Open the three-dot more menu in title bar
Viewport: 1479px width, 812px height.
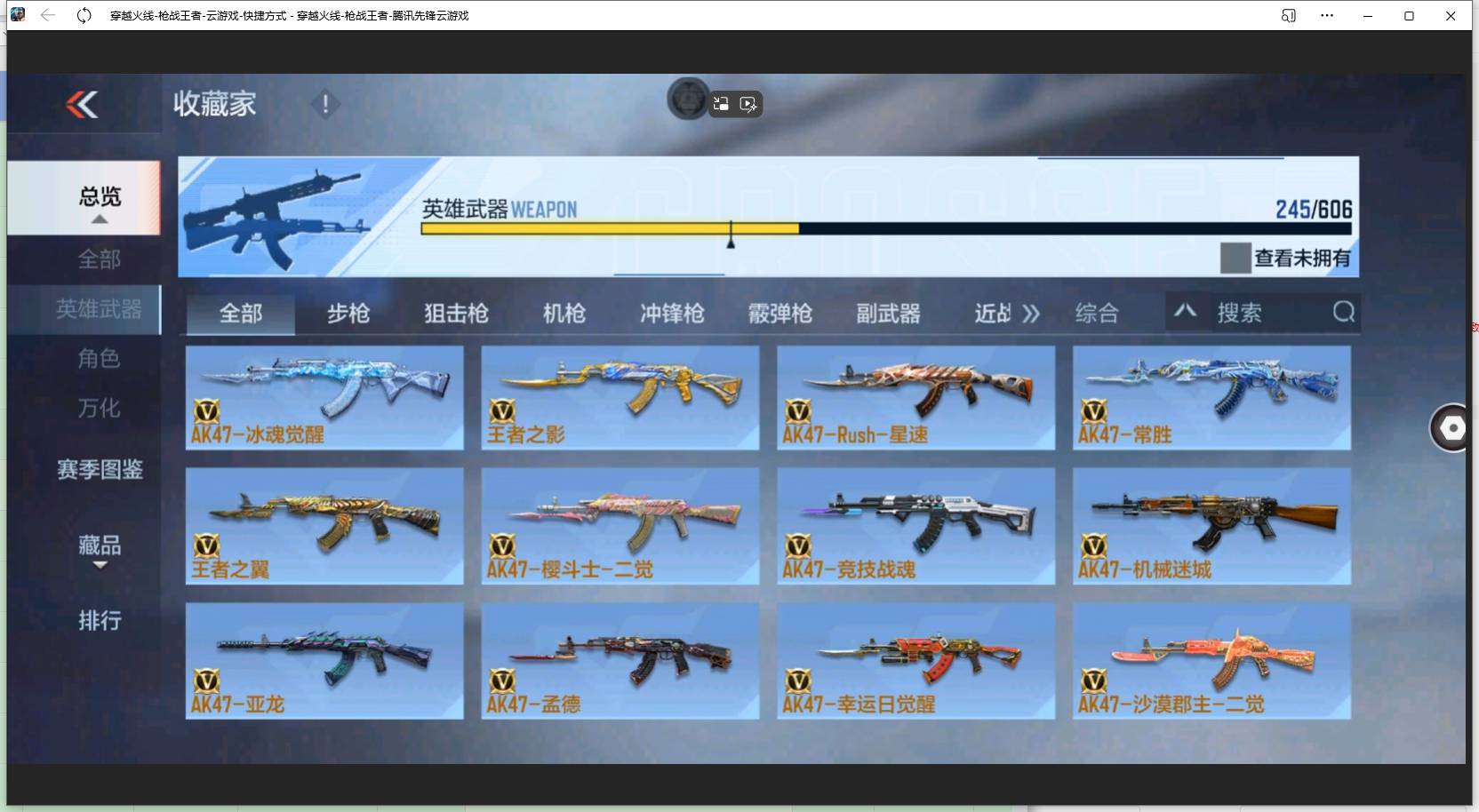(x=1327, y=15)
